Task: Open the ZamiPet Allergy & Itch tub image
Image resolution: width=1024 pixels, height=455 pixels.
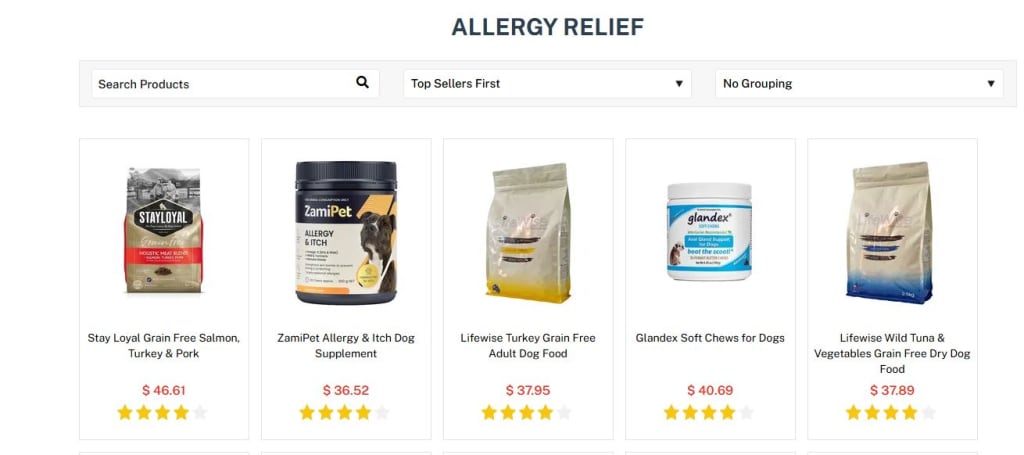Action: tap(346, 232)
